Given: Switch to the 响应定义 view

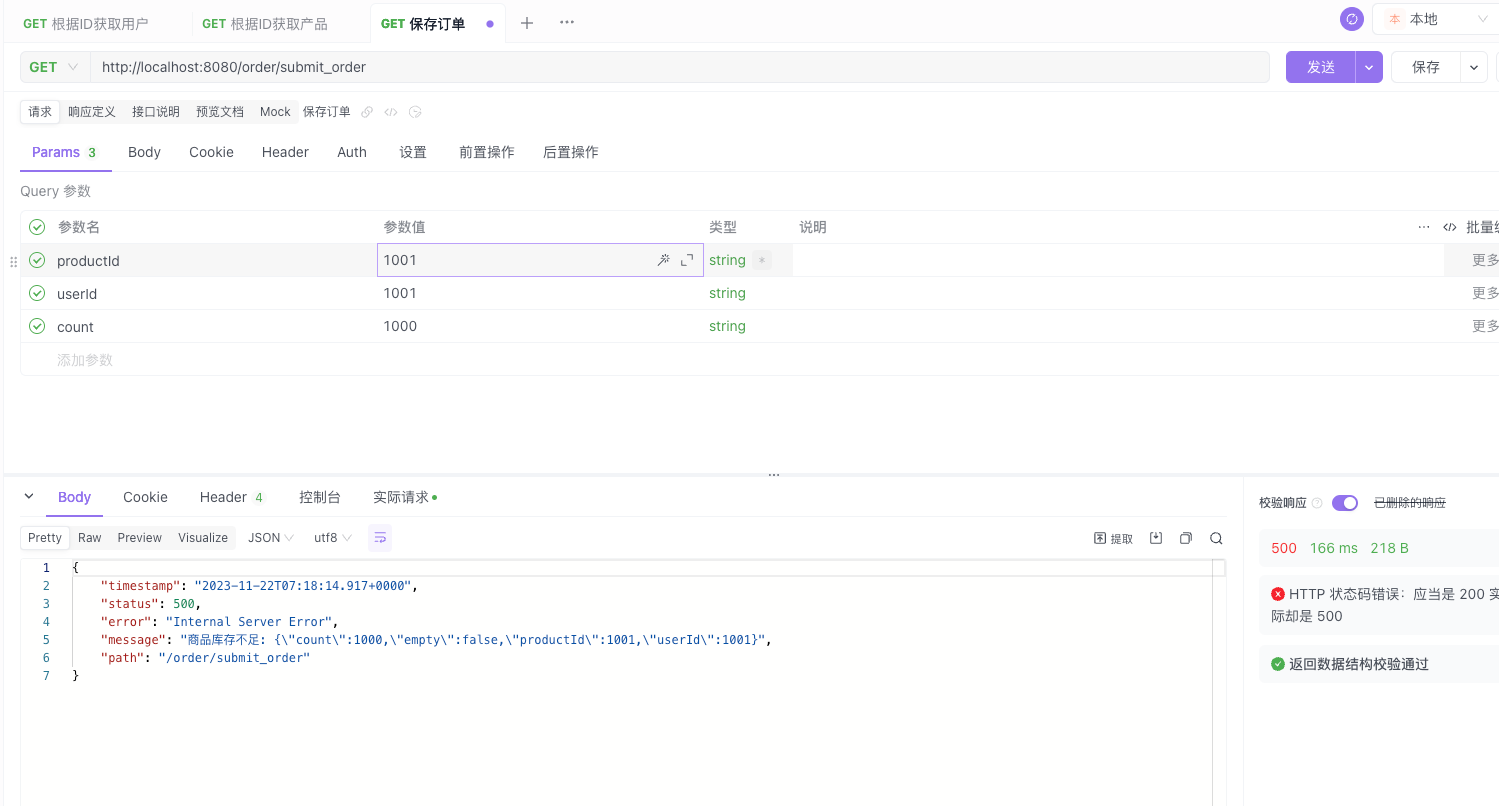Looking at the screenshot, I should [x=92, y=112].
